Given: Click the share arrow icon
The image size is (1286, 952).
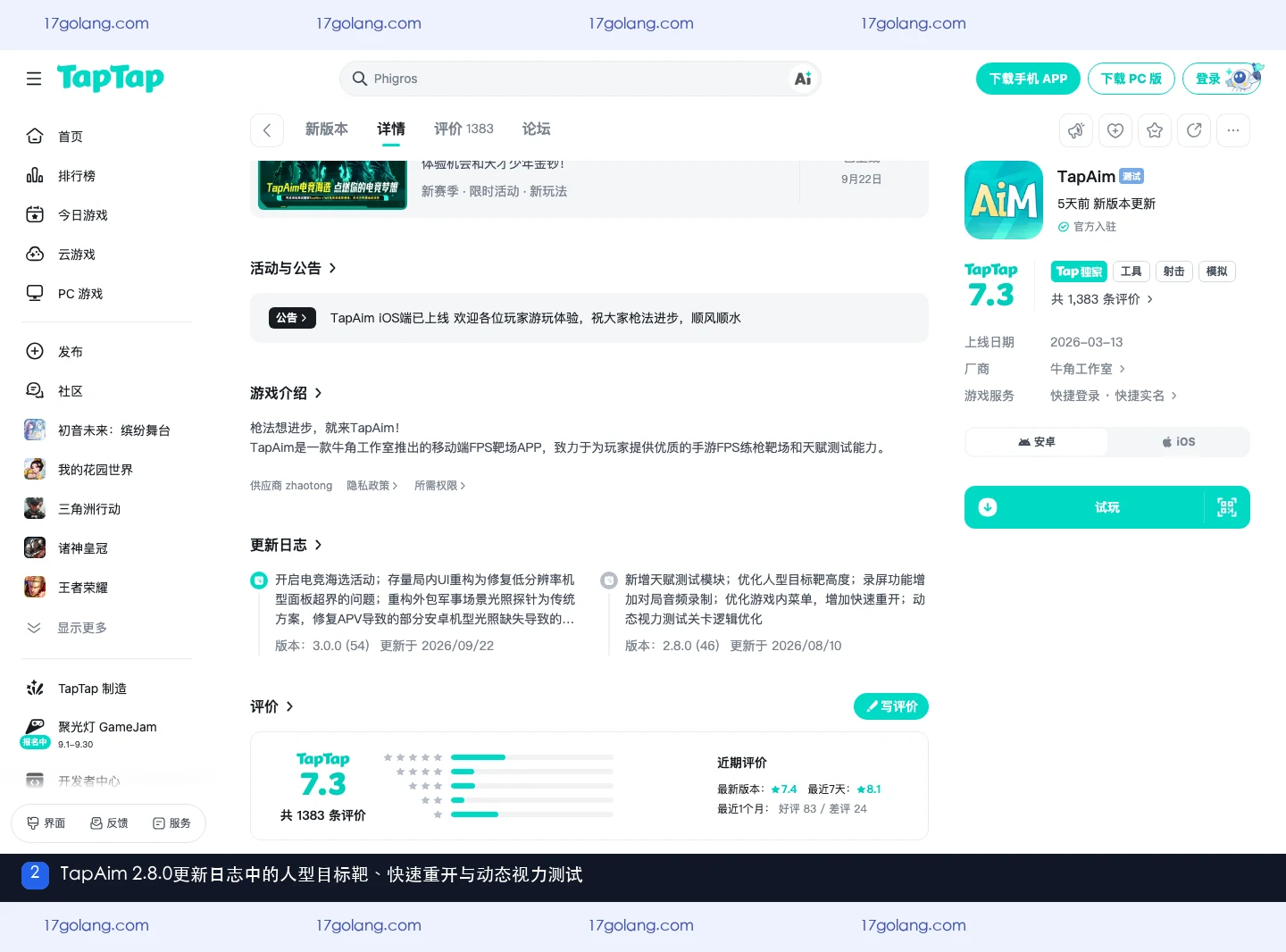Looking at the screenshot, I should pos(1194,130).
